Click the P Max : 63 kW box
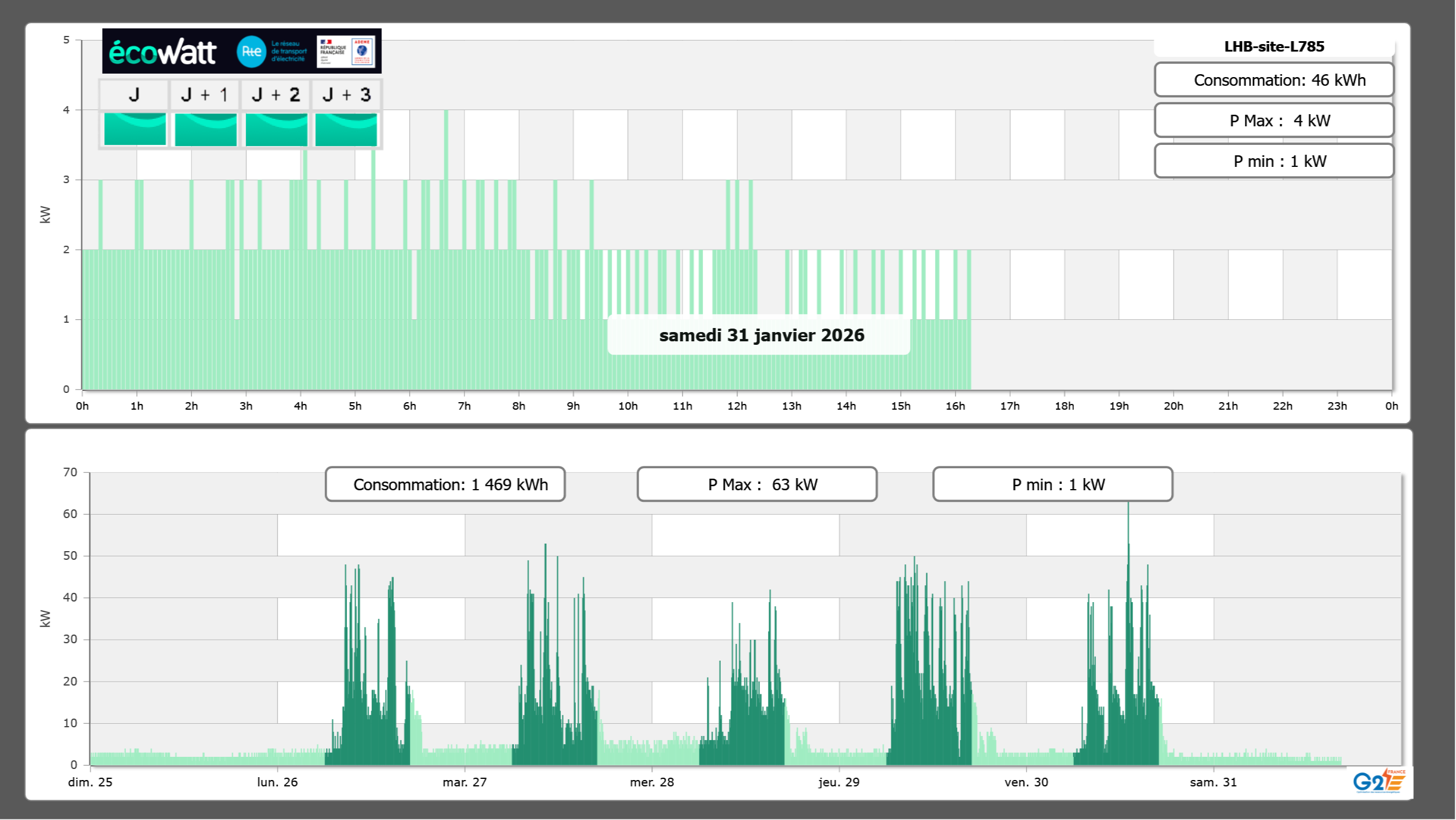Viewport: 1456px width, 820px height. (x=757, y=484)
